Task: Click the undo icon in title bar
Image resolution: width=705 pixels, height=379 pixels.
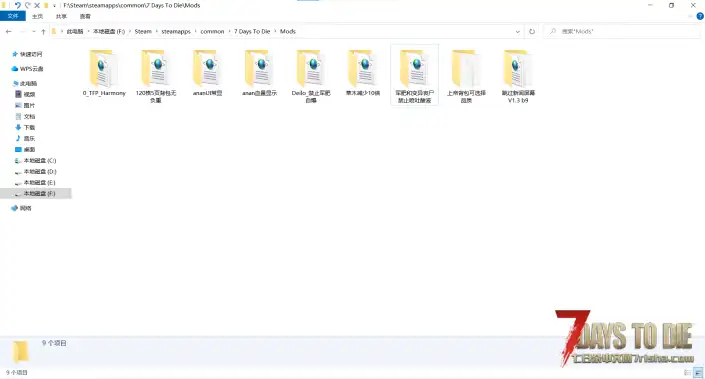Action: tap(18, 5)
